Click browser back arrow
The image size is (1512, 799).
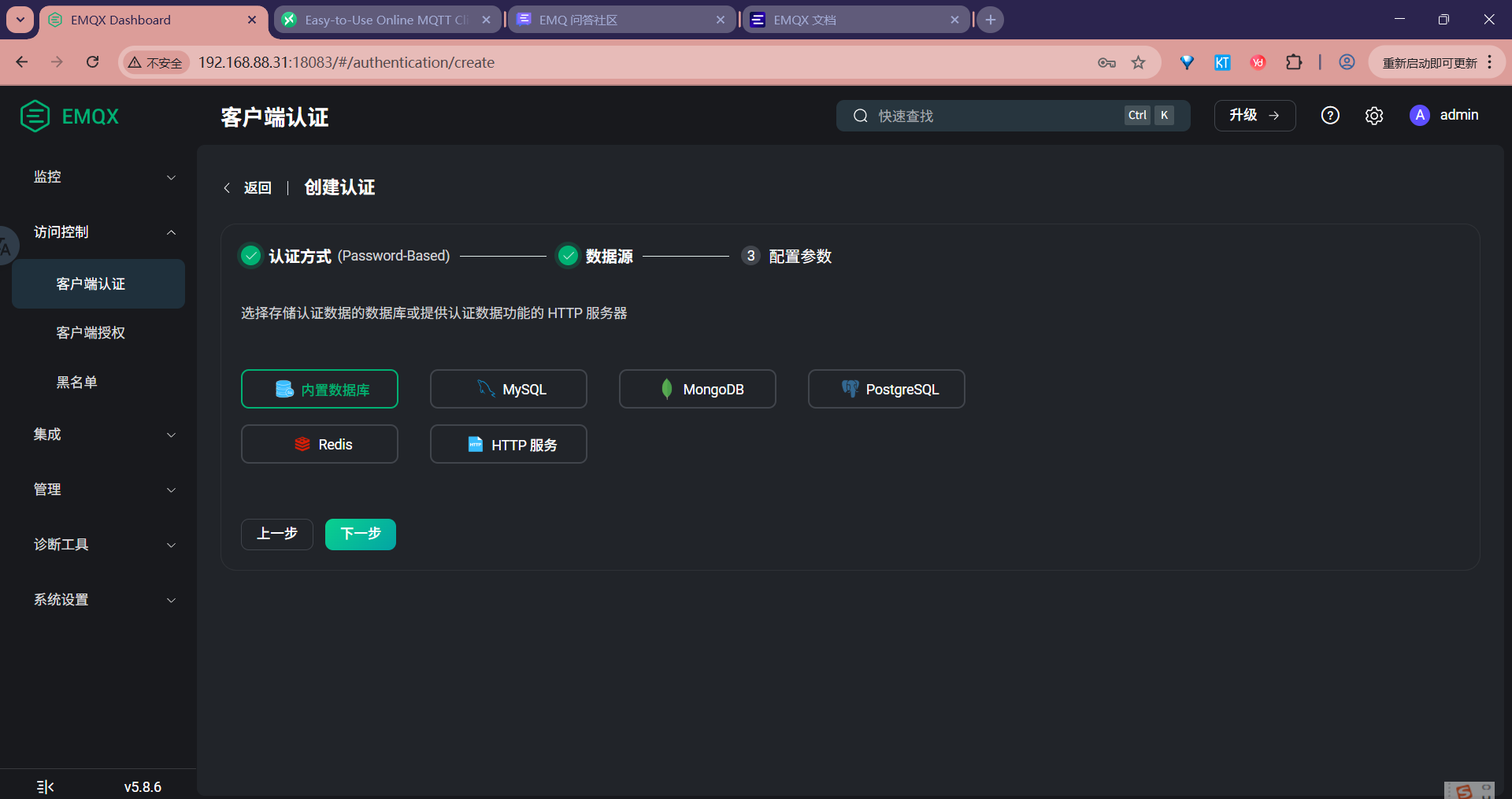22,62
